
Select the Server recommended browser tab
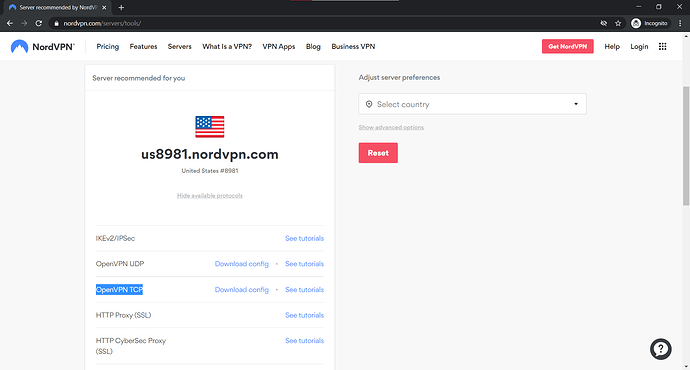[57, 7]
